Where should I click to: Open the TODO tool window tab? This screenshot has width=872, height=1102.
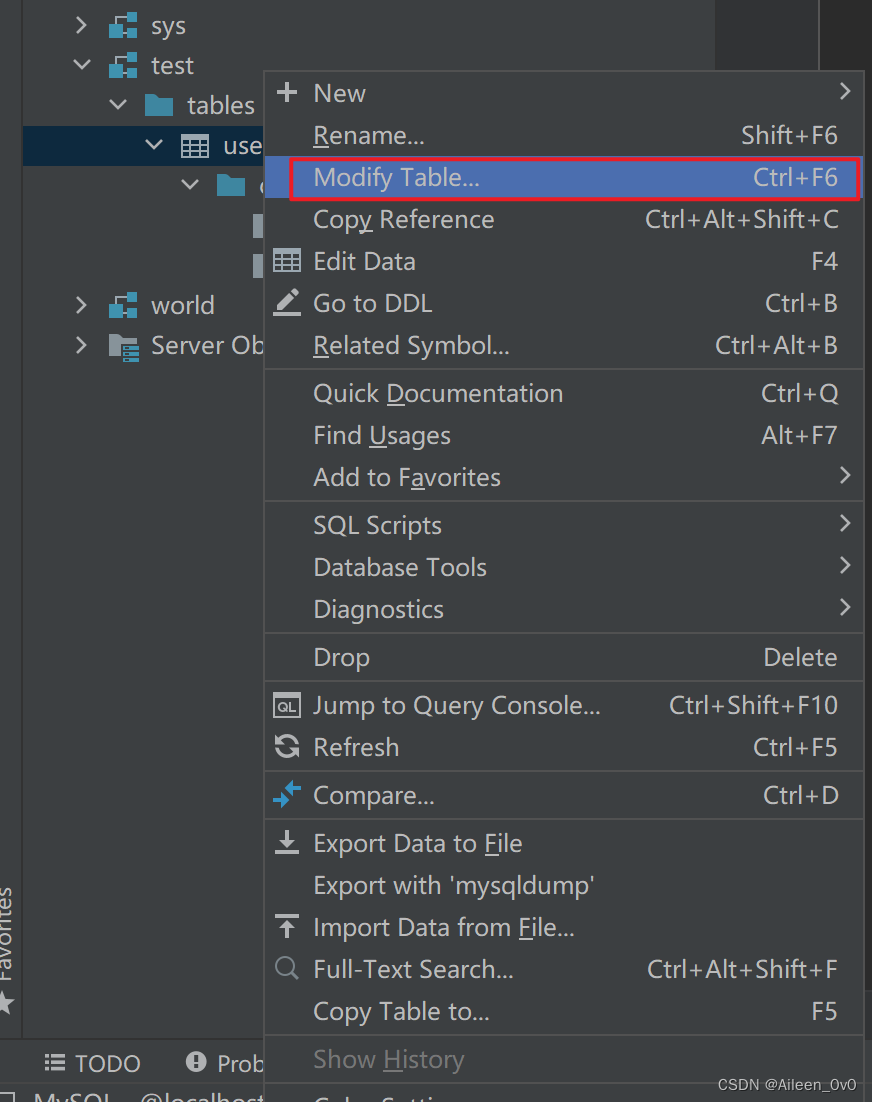click(x=93, y=1063)
